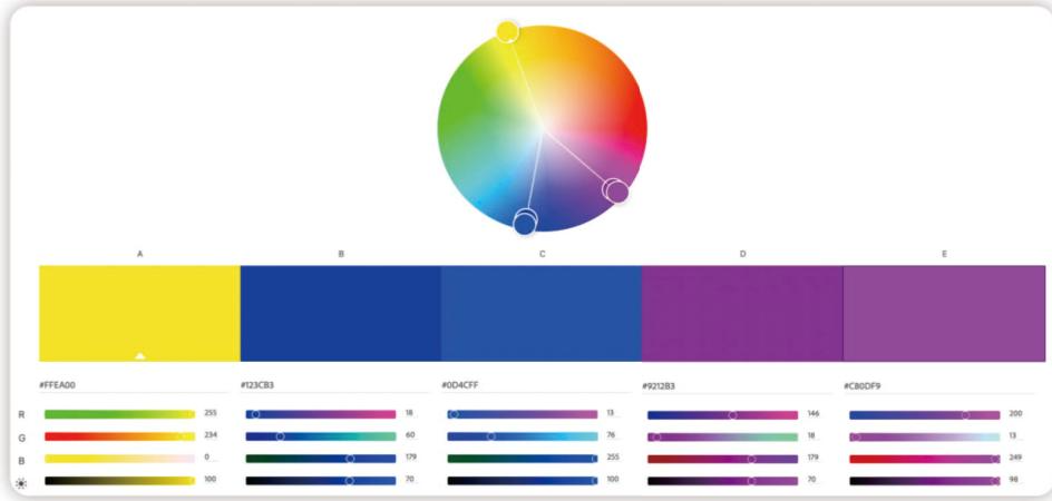Click column label C above blue swatch
Image resolution: width=1052 pixels, height=502 pixels.
tap(542, 254)
